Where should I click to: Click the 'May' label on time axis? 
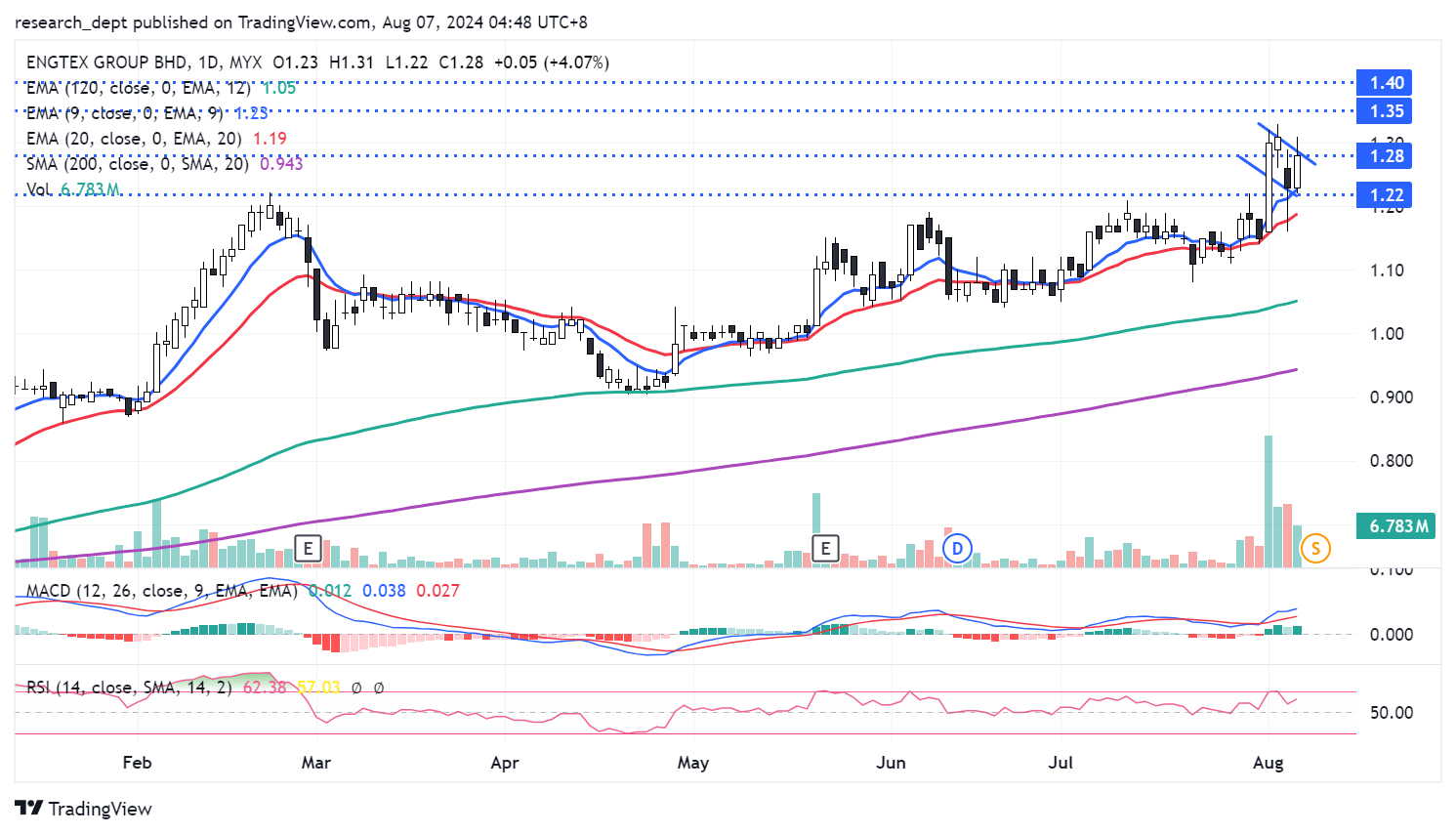[692, 763]
